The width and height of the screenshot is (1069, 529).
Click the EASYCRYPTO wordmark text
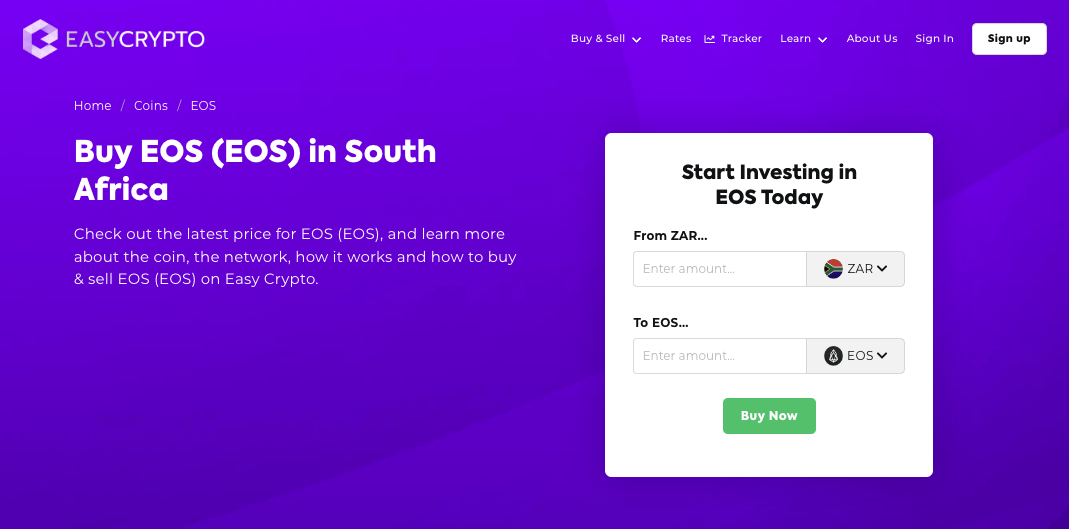tap(135, 39)
